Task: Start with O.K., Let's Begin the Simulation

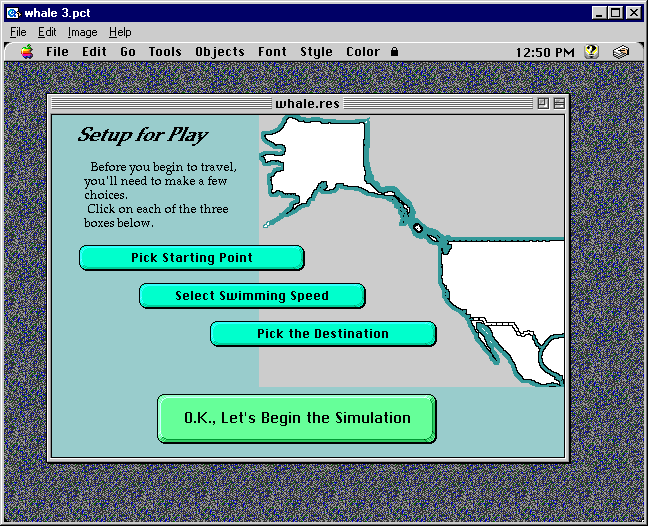Action: (x=297, y=419)
